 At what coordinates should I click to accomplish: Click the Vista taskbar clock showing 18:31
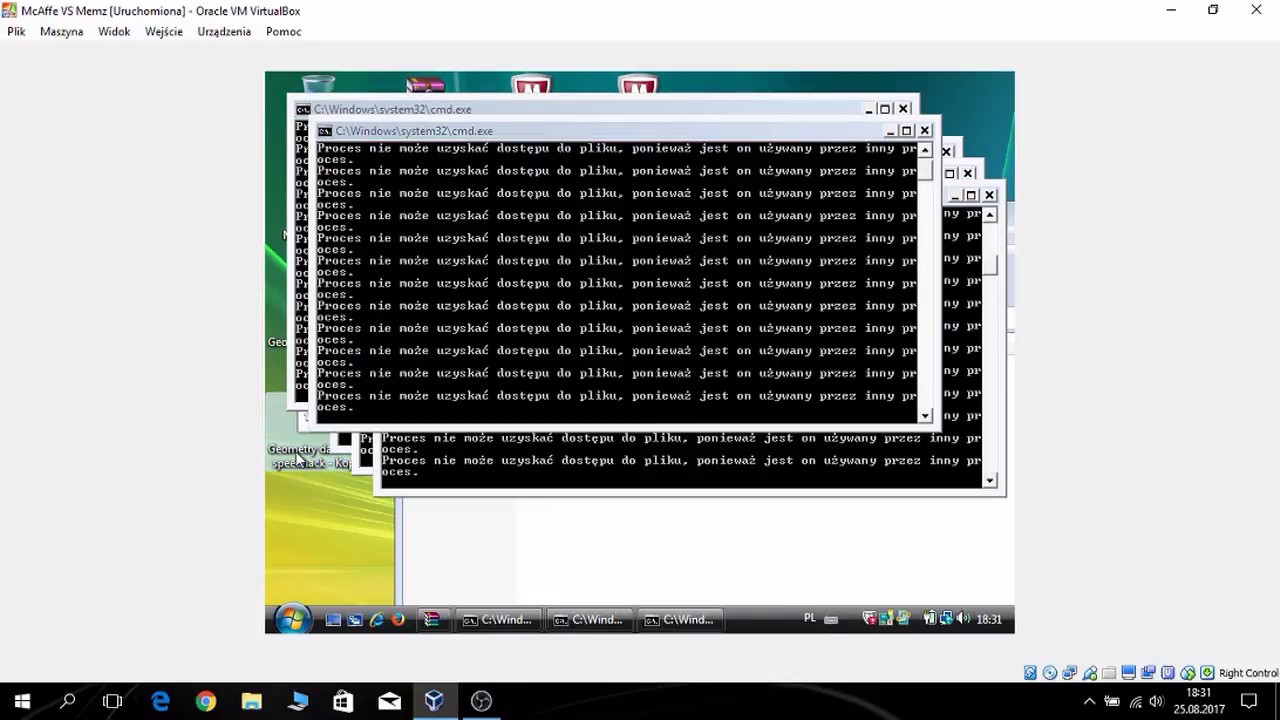click(x=989, y=620)
